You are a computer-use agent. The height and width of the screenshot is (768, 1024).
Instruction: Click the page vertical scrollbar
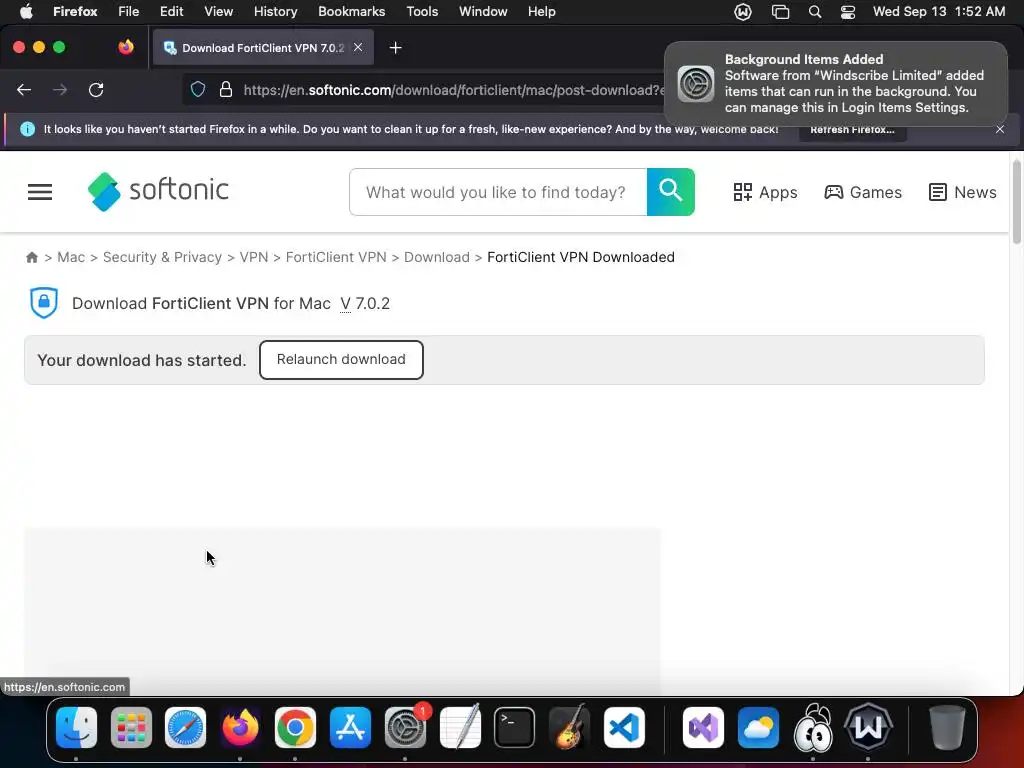1016,202
